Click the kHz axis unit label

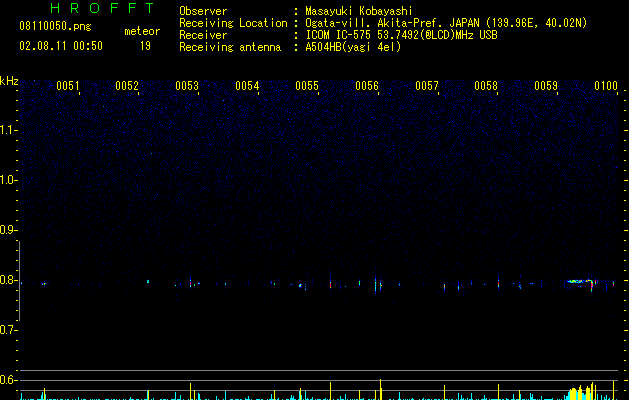click(9, 81)
